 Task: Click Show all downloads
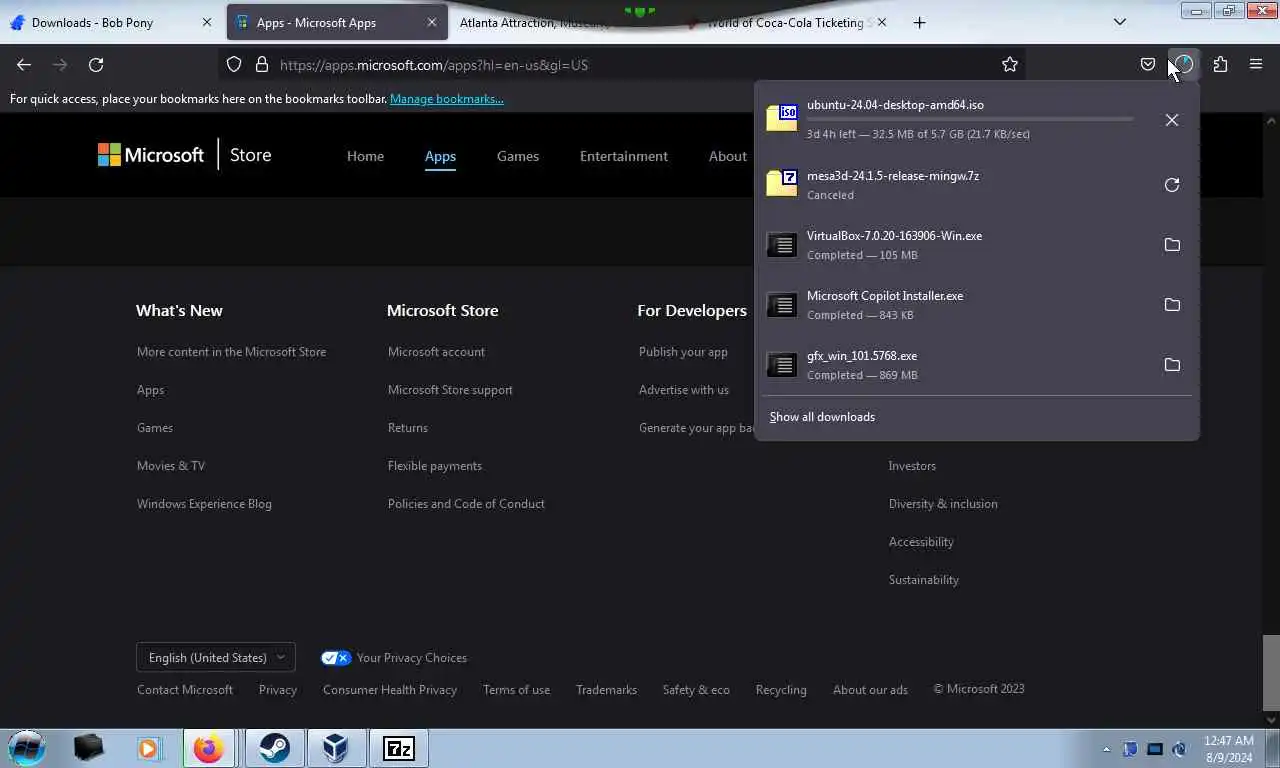822,417
